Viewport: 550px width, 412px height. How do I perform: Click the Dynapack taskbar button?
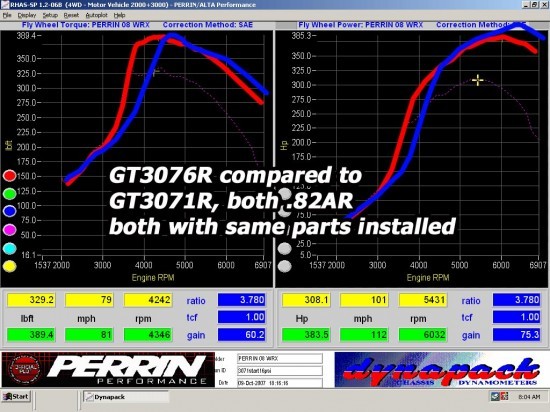(126, 397)
